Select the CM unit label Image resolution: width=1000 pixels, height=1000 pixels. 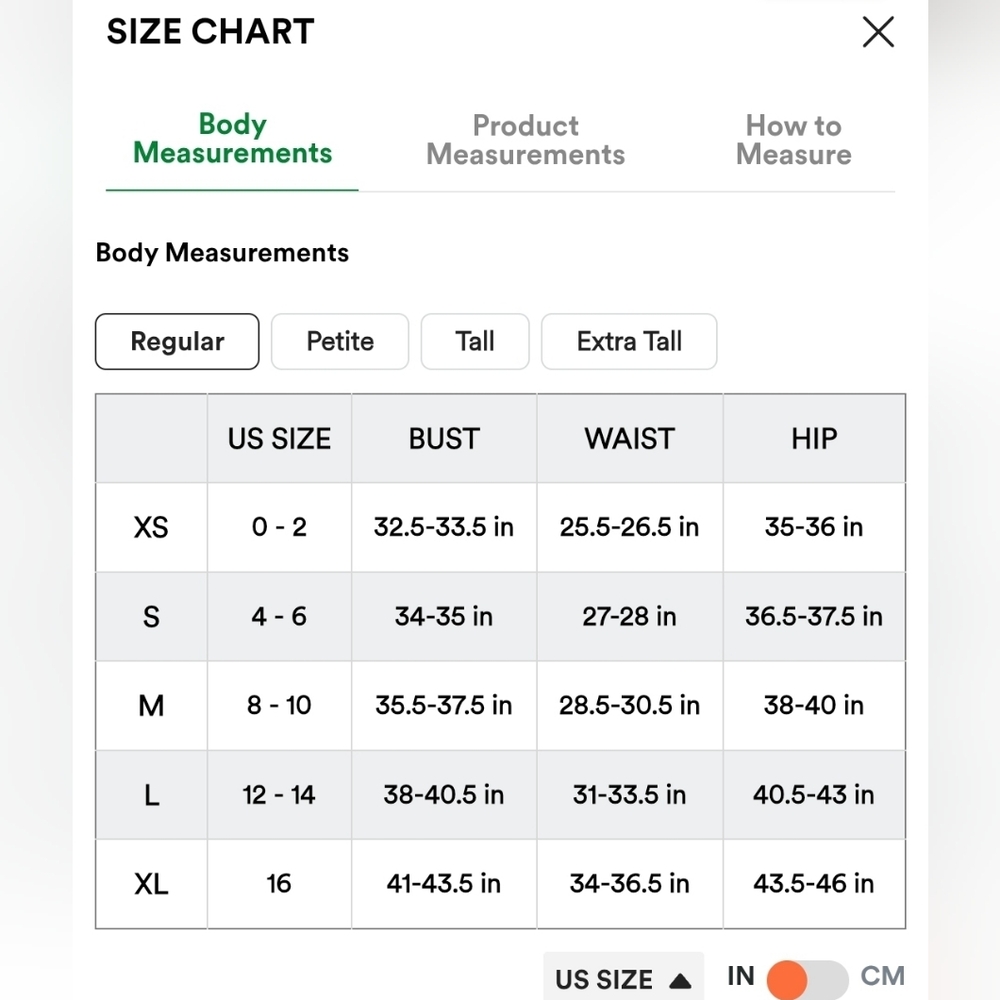click(882, 976)
